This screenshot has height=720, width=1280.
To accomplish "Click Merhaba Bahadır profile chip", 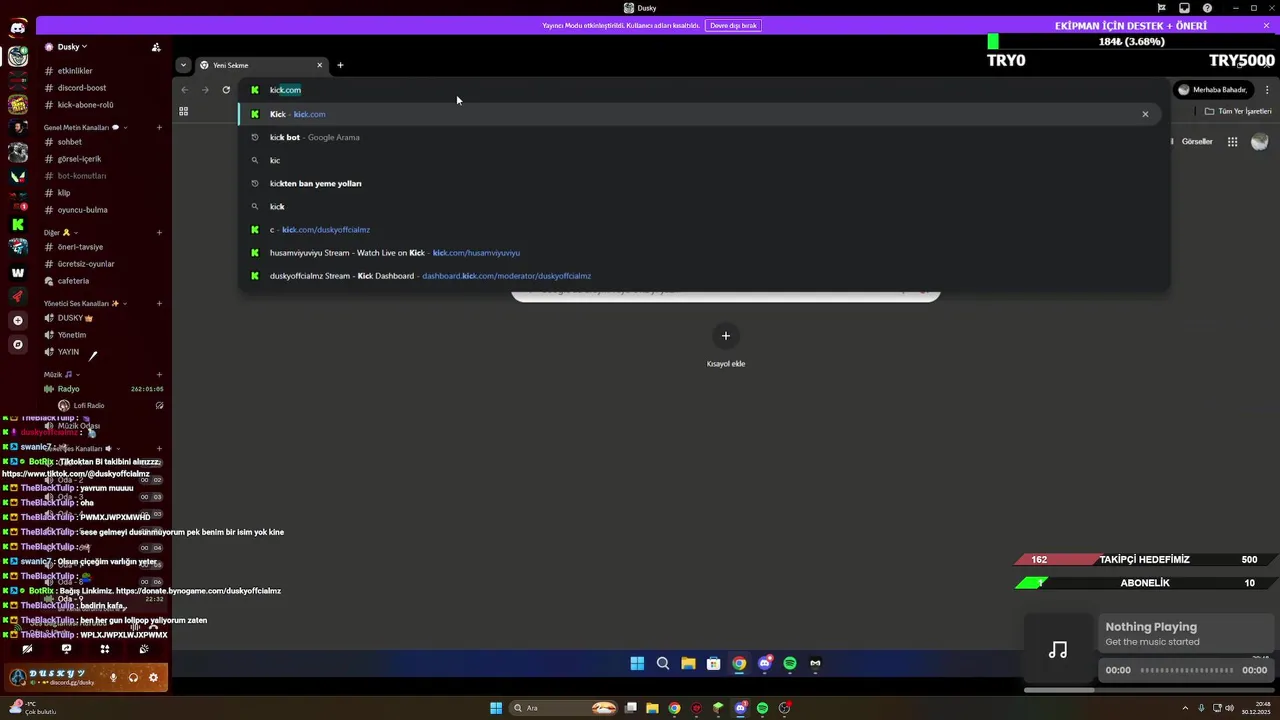I will pos(1213,90).
